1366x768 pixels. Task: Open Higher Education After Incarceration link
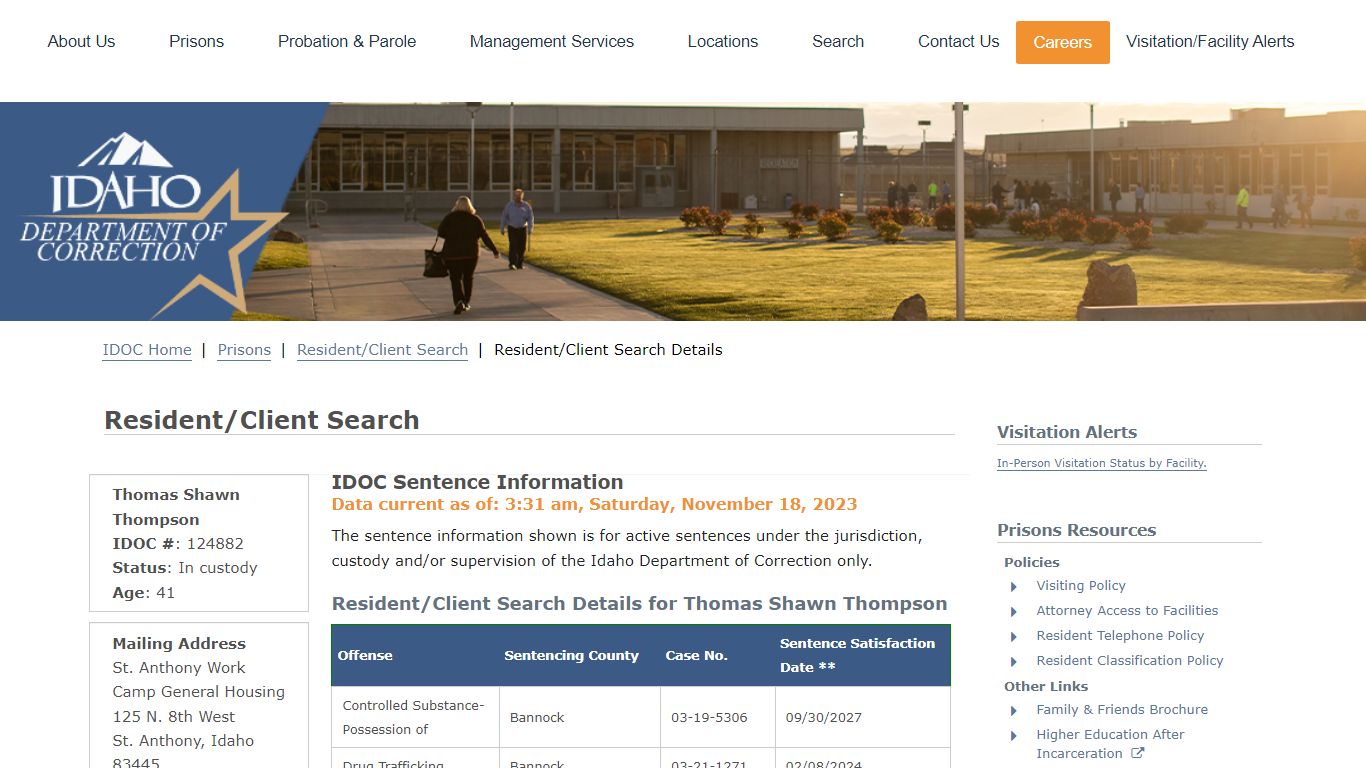(1110, 744)
